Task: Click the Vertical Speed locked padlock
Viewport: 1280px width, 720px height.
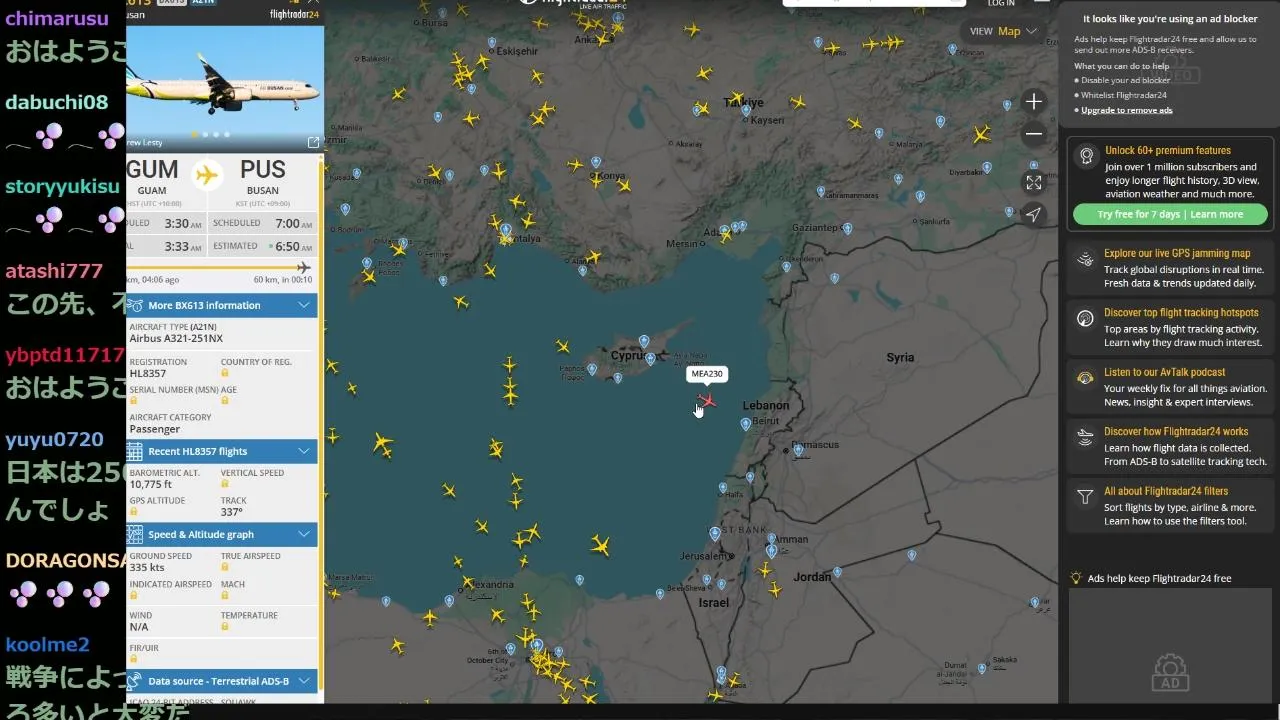Action: [225, 484]
